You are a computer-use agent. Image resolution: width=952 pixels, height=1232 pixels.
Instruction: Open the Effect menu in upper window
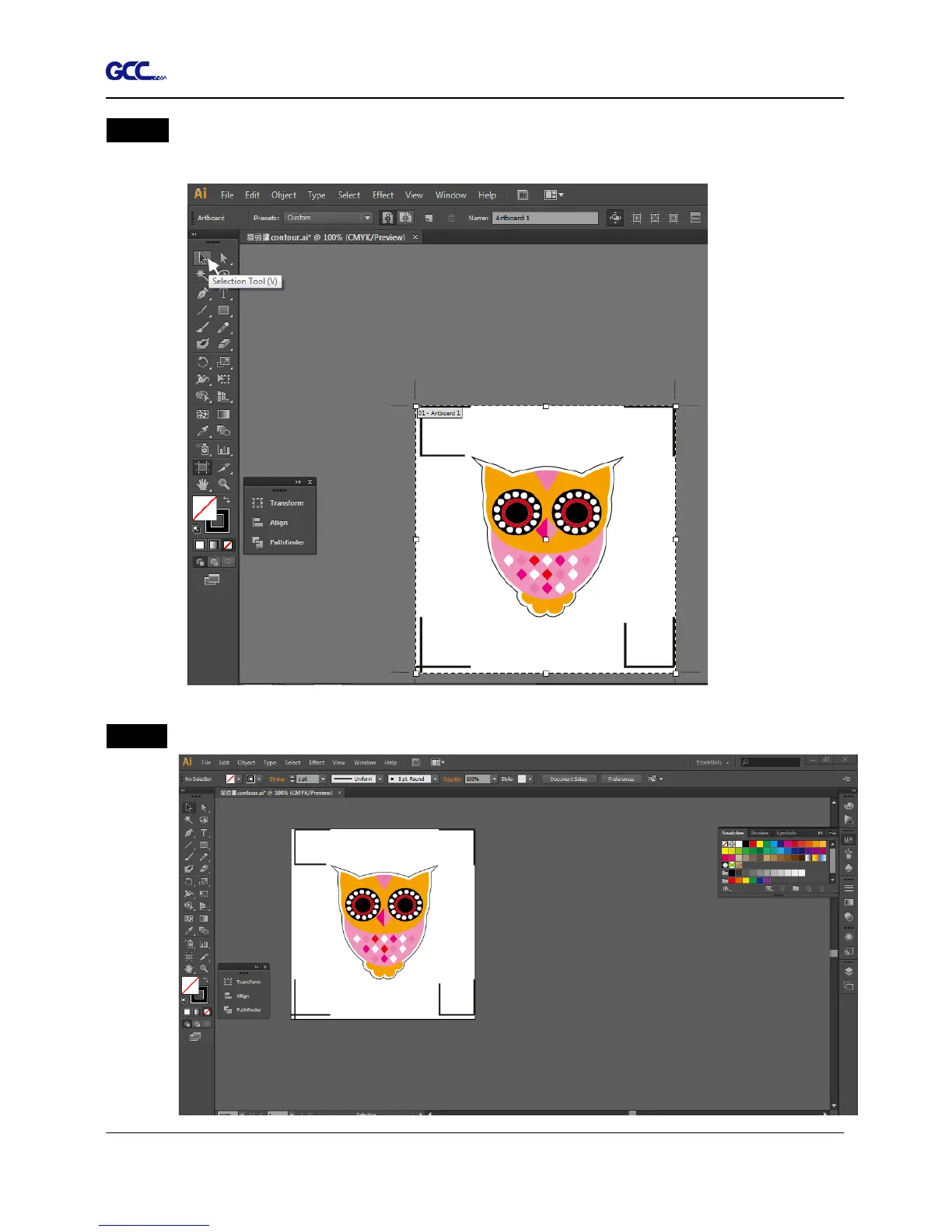pyautogui.click(x=383, y=195)
